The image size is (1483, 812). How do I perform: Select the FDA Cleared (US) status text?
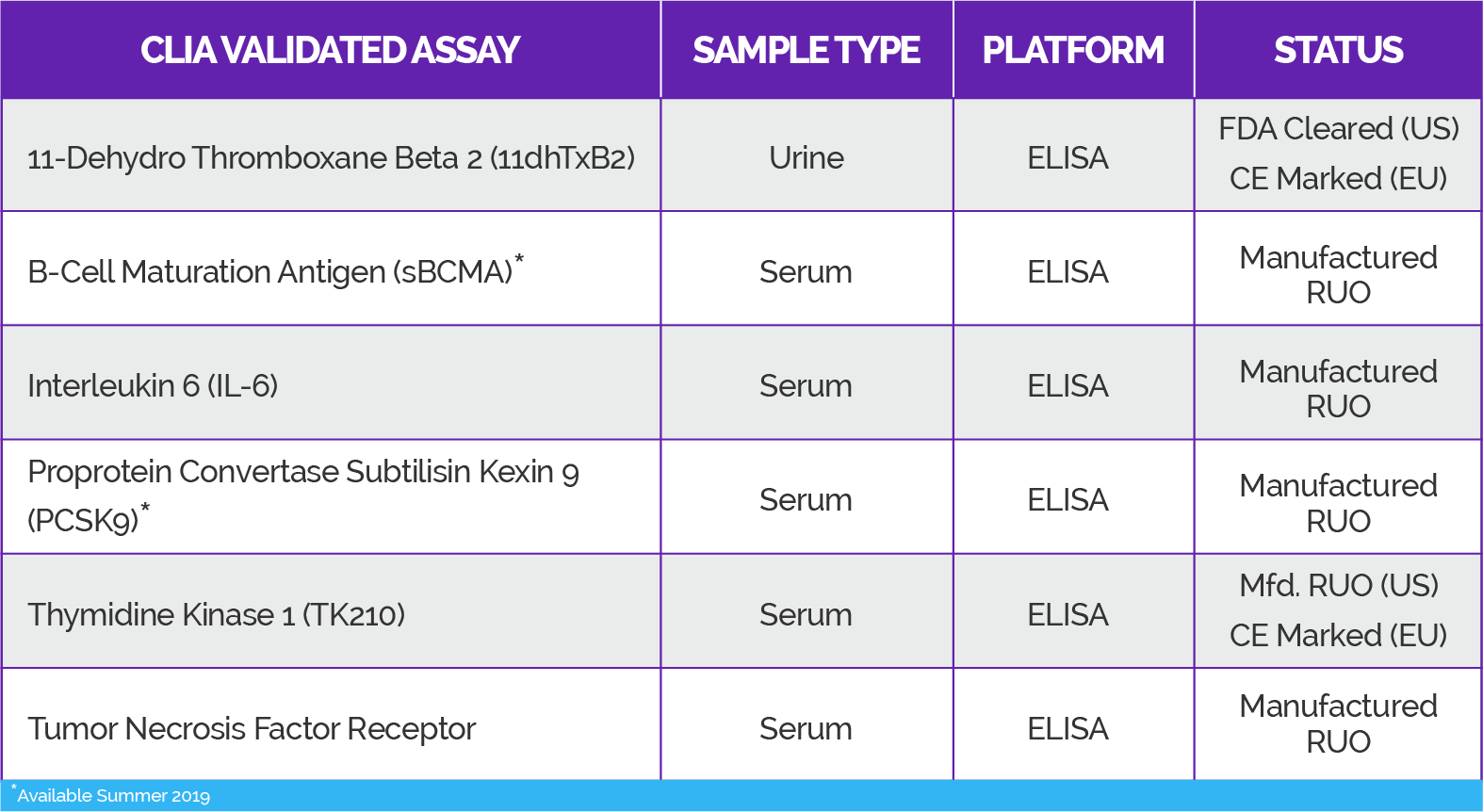tap(1338, 128)
